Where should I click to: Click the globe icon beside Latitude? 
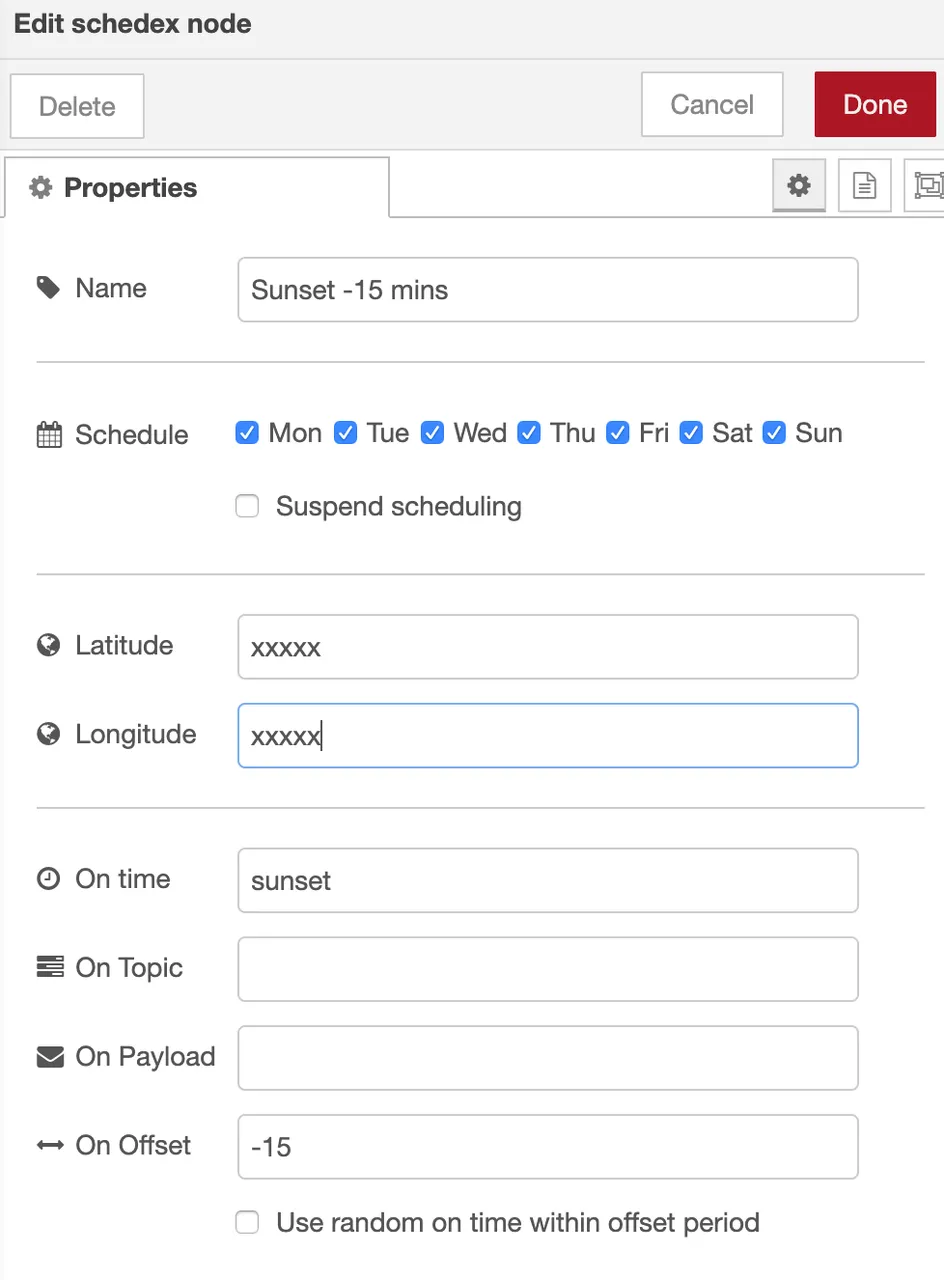click(48, 646)
